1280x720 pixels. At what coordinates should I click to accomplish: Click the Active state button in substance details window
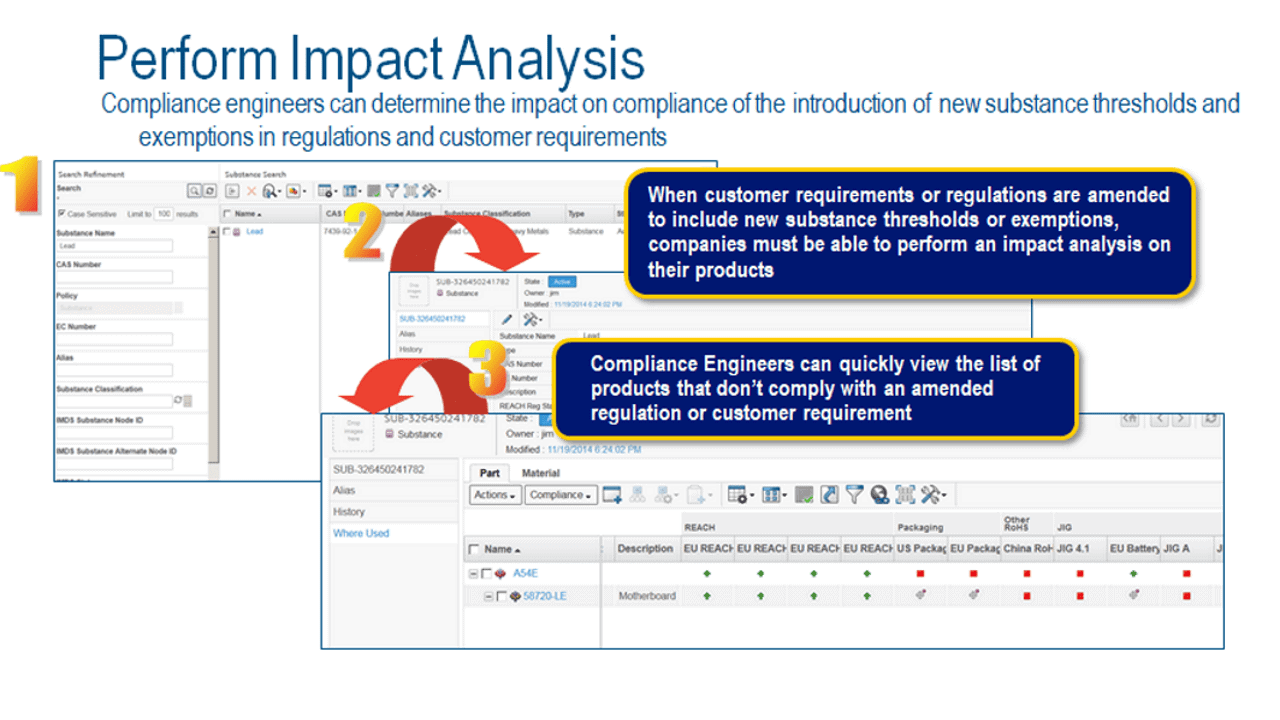click(563, 282)
